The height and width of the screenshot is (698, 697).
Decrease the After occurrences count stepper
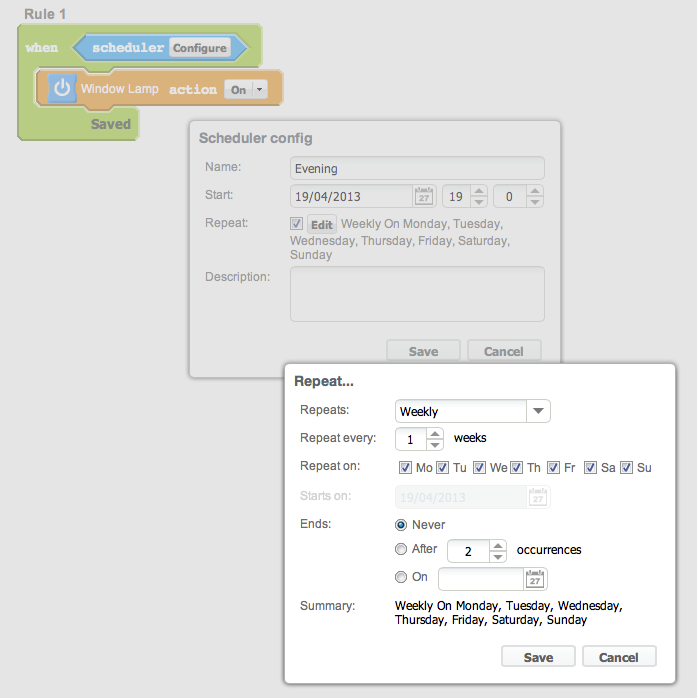click(498, 556)
